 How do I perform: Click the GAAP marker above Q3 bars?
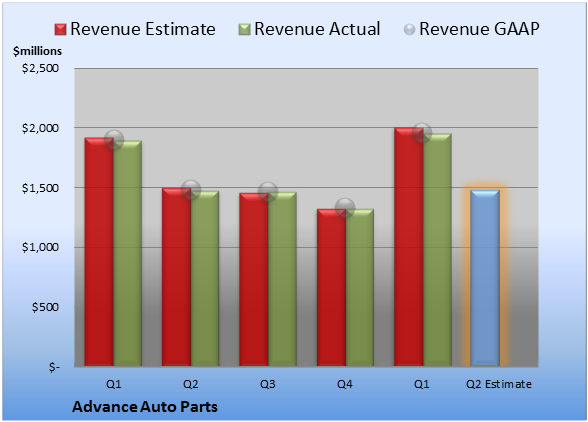point(268,192)
